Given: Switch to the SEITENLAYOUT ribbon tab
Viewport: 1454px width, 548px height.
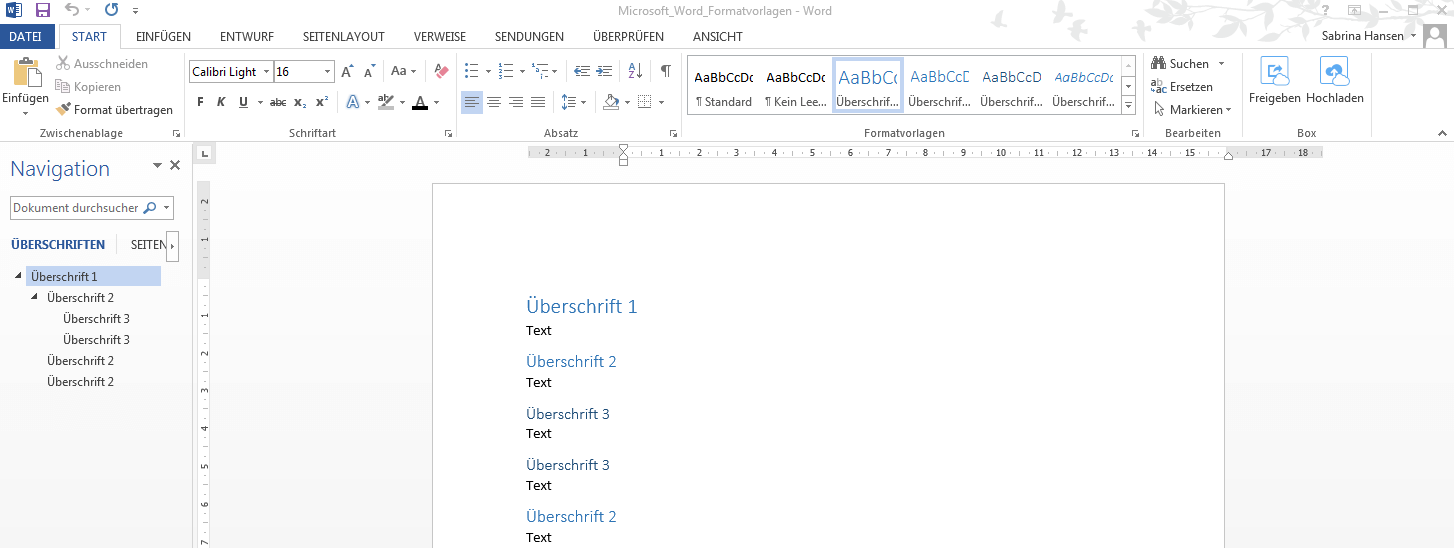Looking at the screenshot, I should pos(344,36).
